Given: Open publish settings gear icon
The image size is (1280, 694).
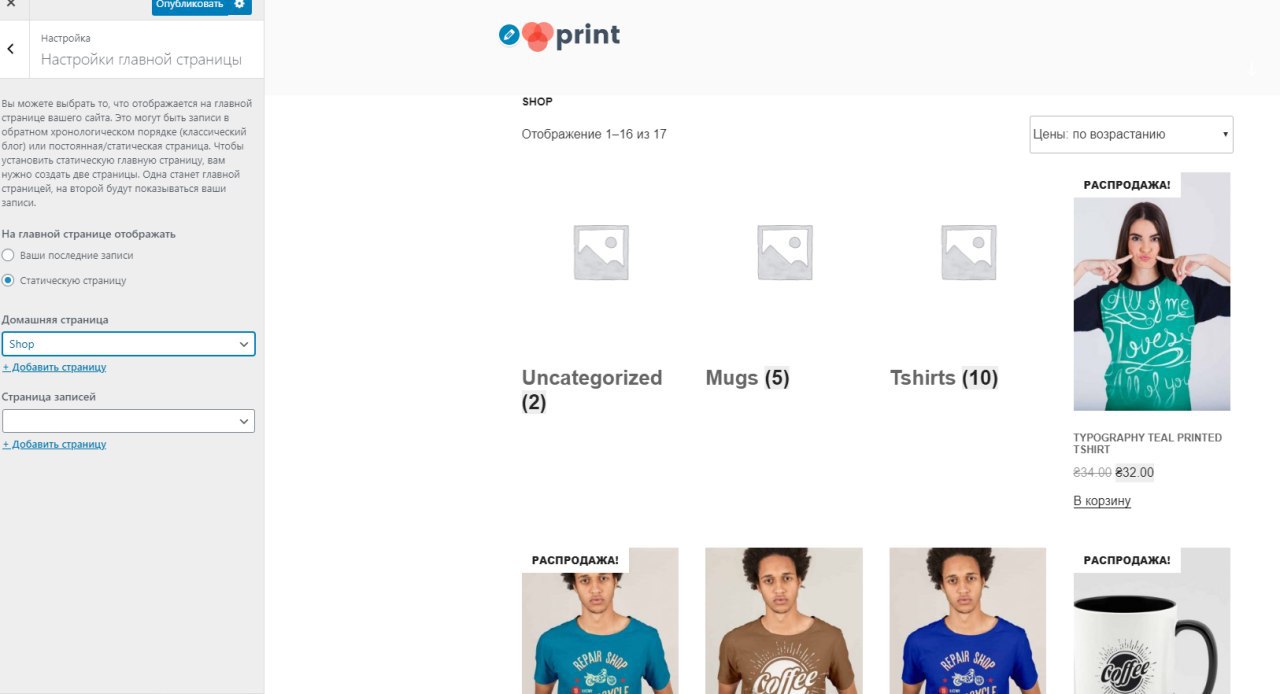Looking at the screenshot, I should click(239, 5).
